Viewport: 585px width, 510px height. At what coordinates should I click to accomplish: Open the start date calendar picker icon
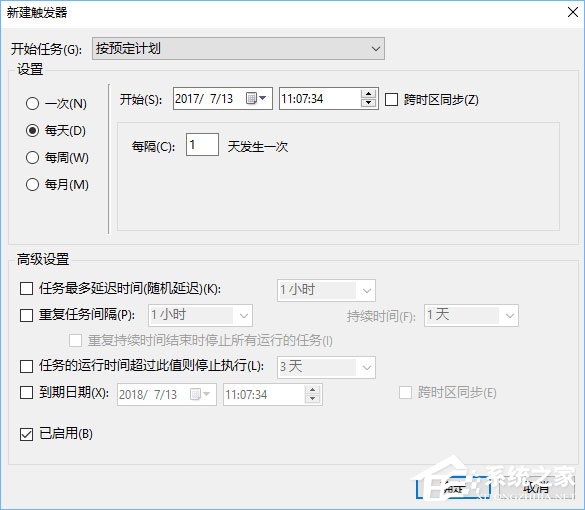pos(256,98)
